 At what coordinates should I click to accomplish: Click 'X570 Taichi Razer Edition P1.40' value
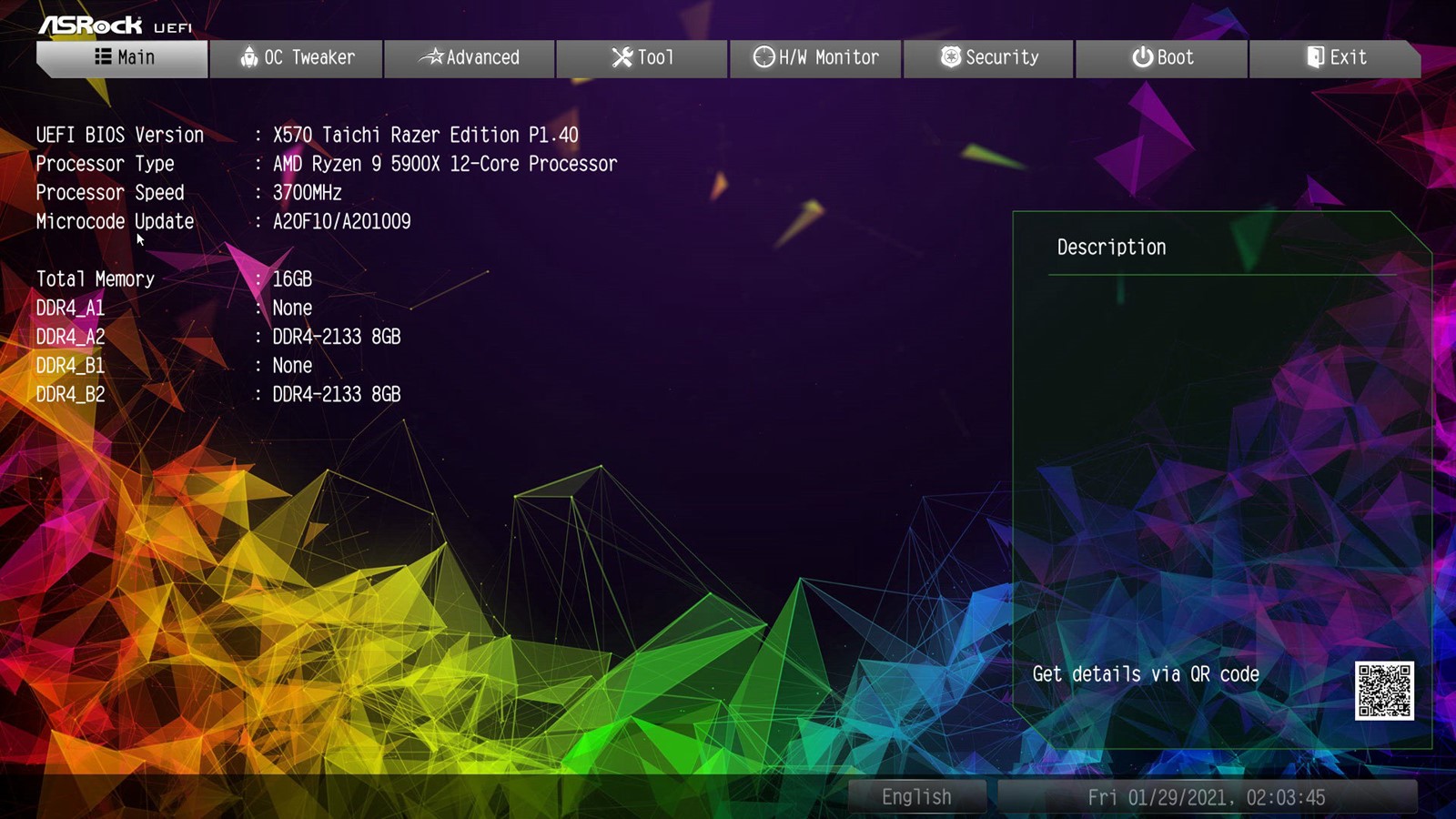coord(425,135)
